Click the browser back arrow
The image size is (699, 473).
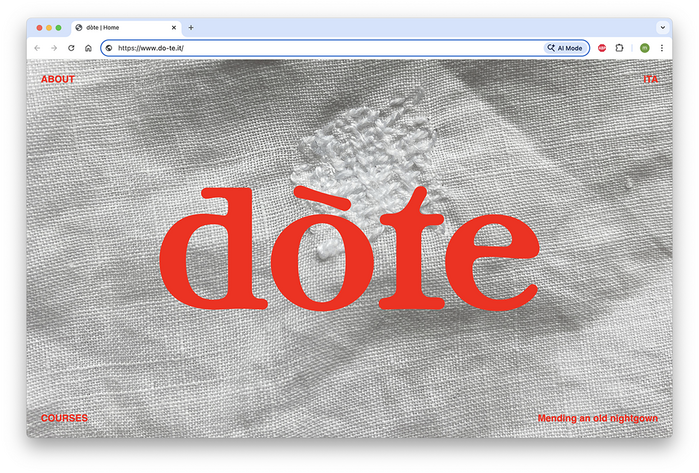click(x=37, y=48)
